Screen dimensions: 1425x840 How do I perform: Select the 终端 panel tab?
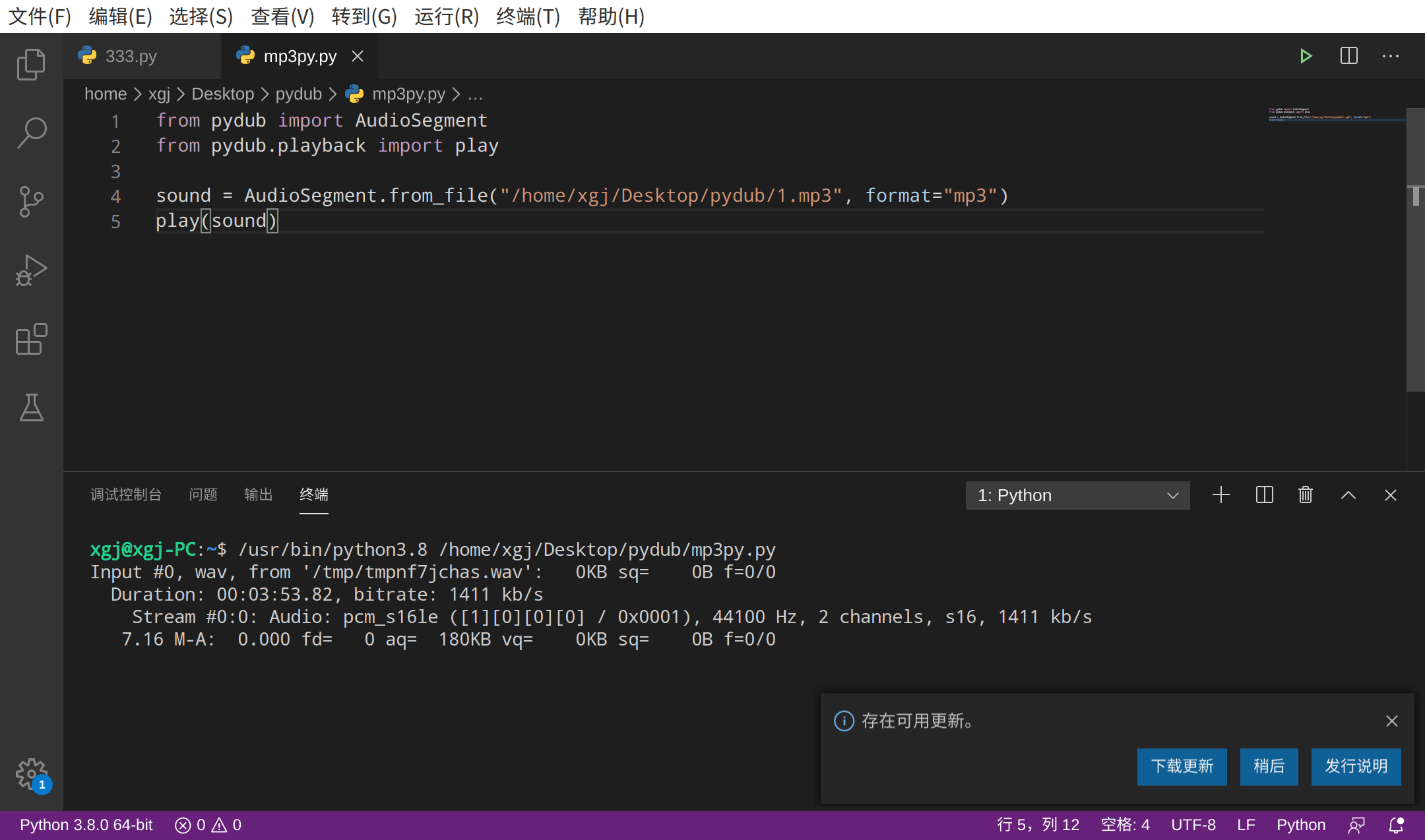[x=314, y=495]
